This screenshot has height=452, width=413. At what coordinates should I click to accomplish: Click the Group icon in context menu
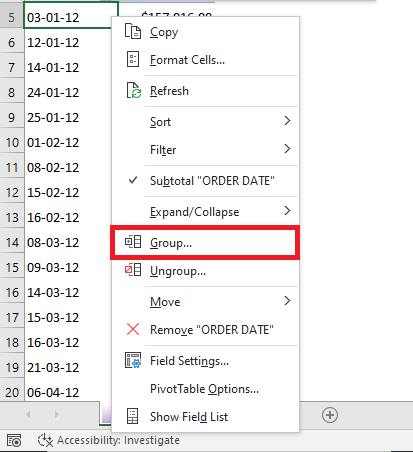[133, 242]
